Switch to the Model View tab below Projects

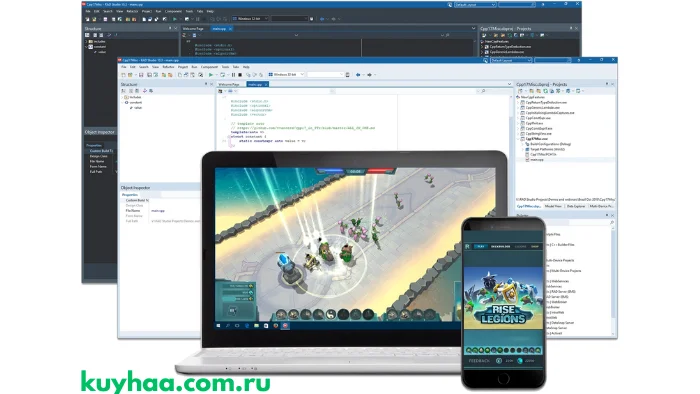553,206
